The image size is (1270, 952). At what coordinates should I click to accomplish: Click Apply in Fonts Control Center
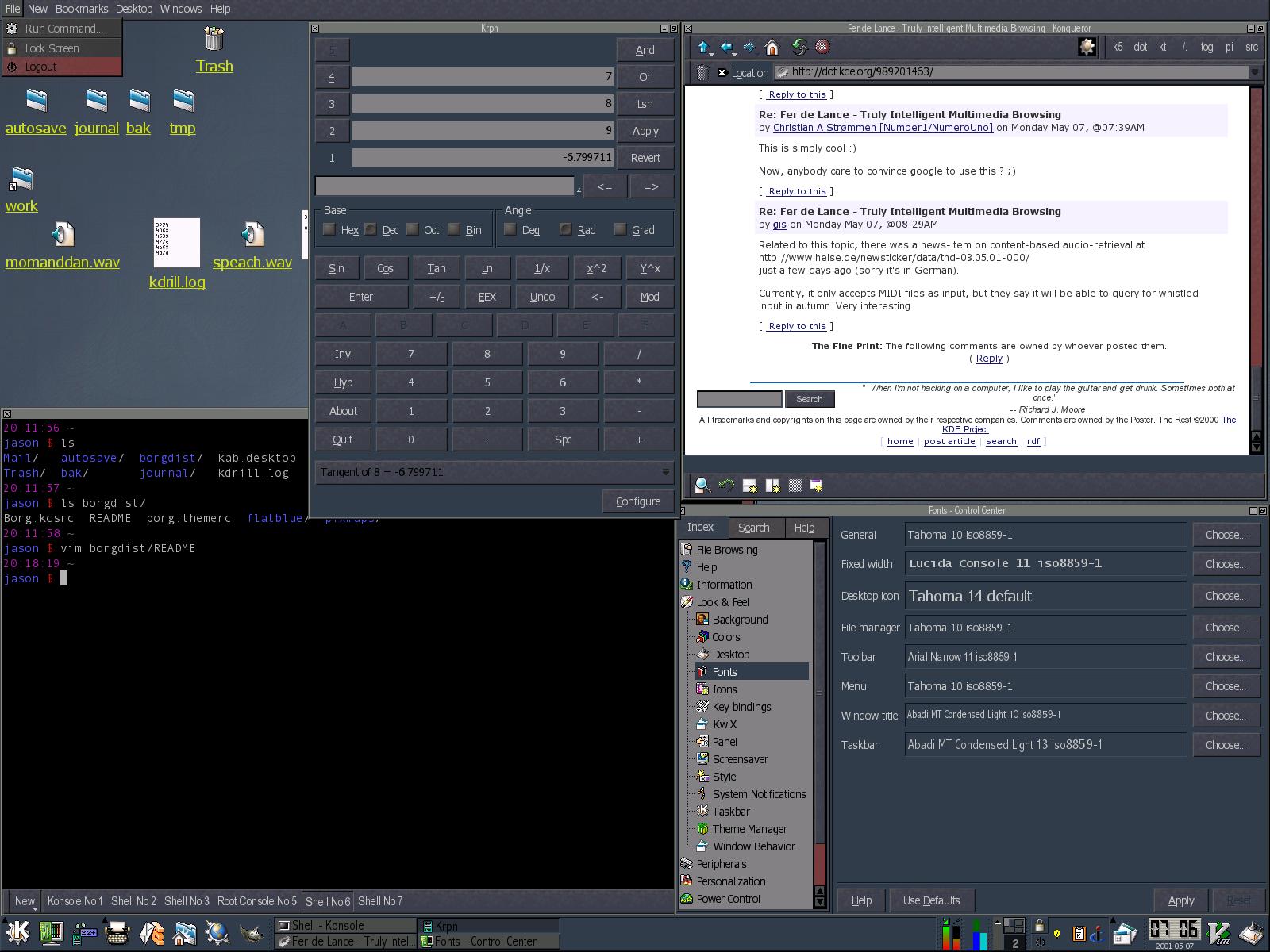[x=1180, y=900]
